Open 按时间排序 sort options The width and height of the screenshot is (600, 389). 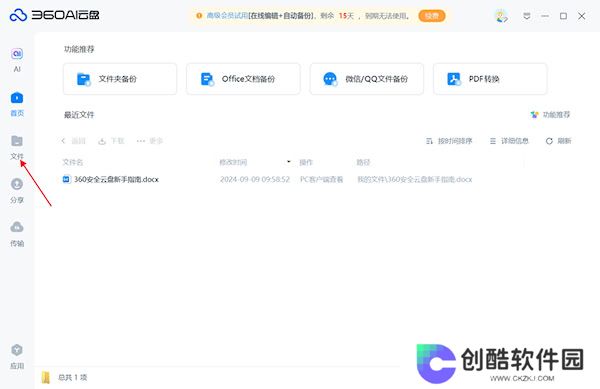(449, 141)
